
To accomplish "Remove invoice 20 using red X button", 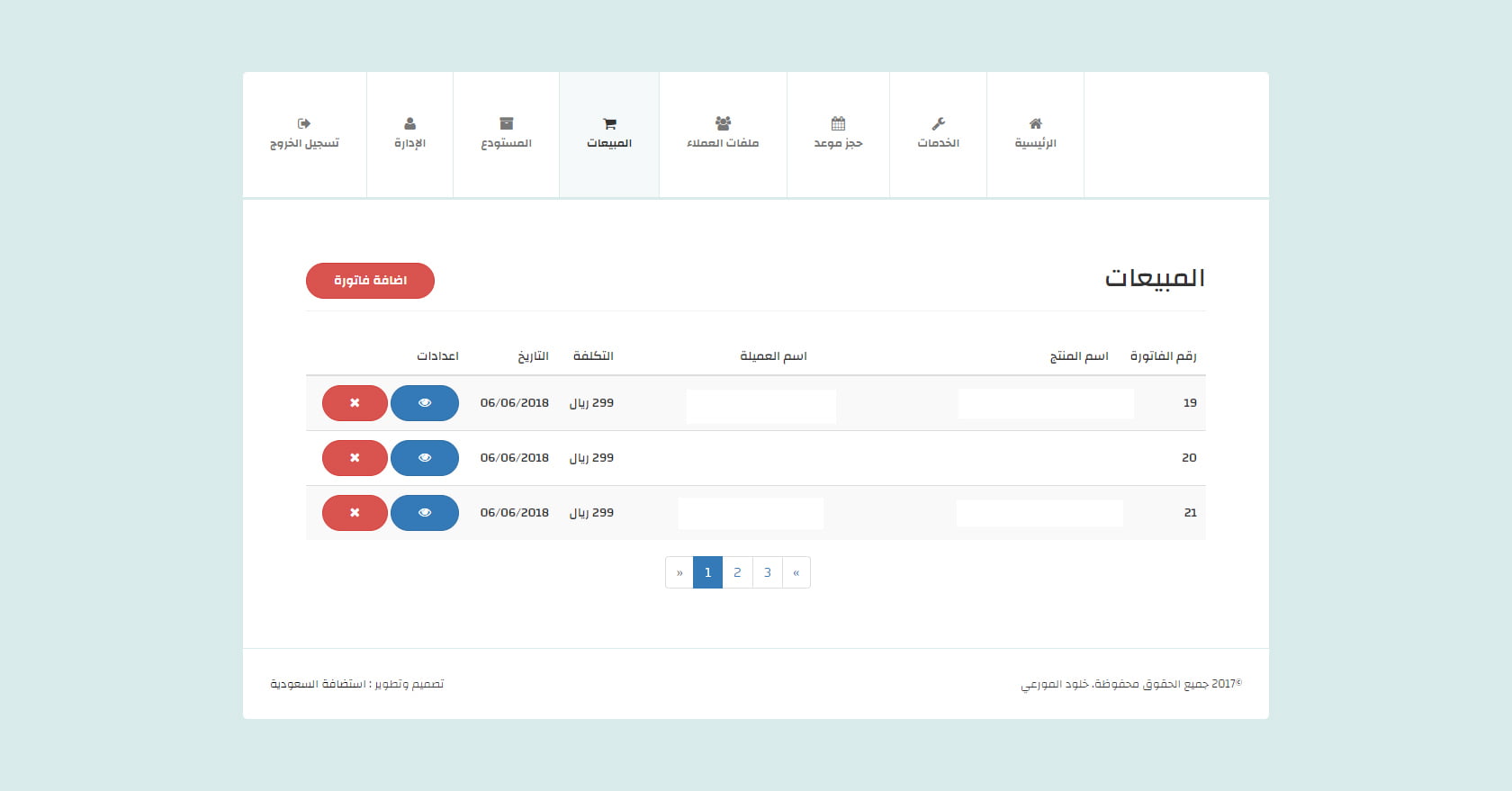I will point(355,458).
